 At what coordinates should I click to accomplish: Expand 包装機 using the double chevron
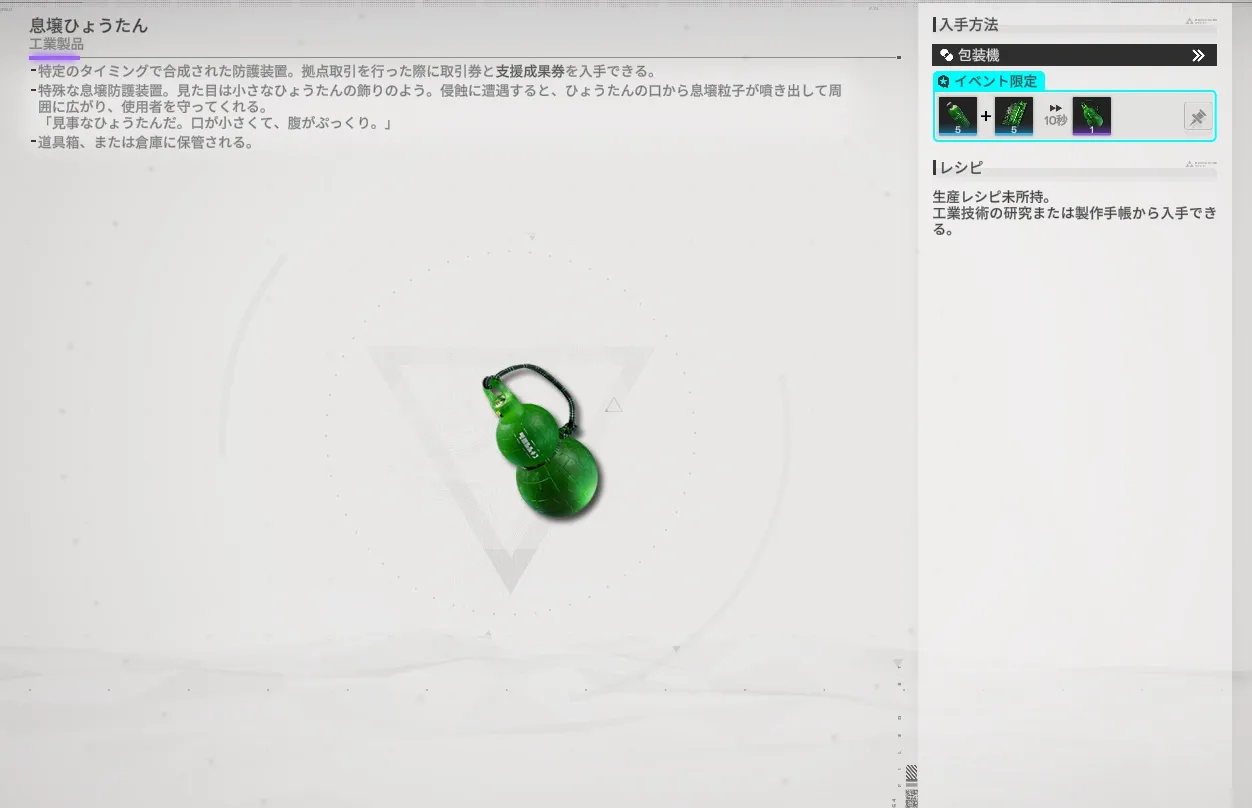pos(1198,56)
